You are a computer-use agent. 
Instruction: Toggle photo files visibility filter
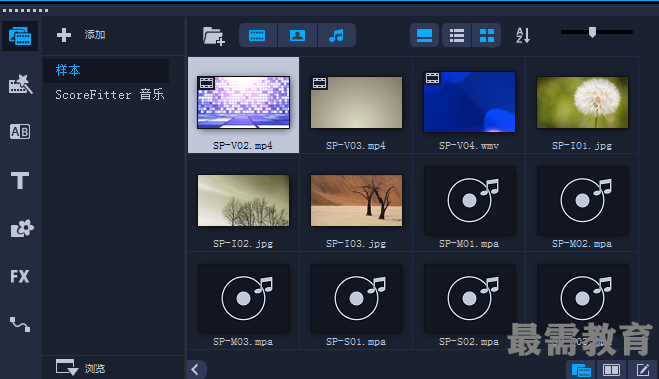pyautogui.click(x=298, y=35)
